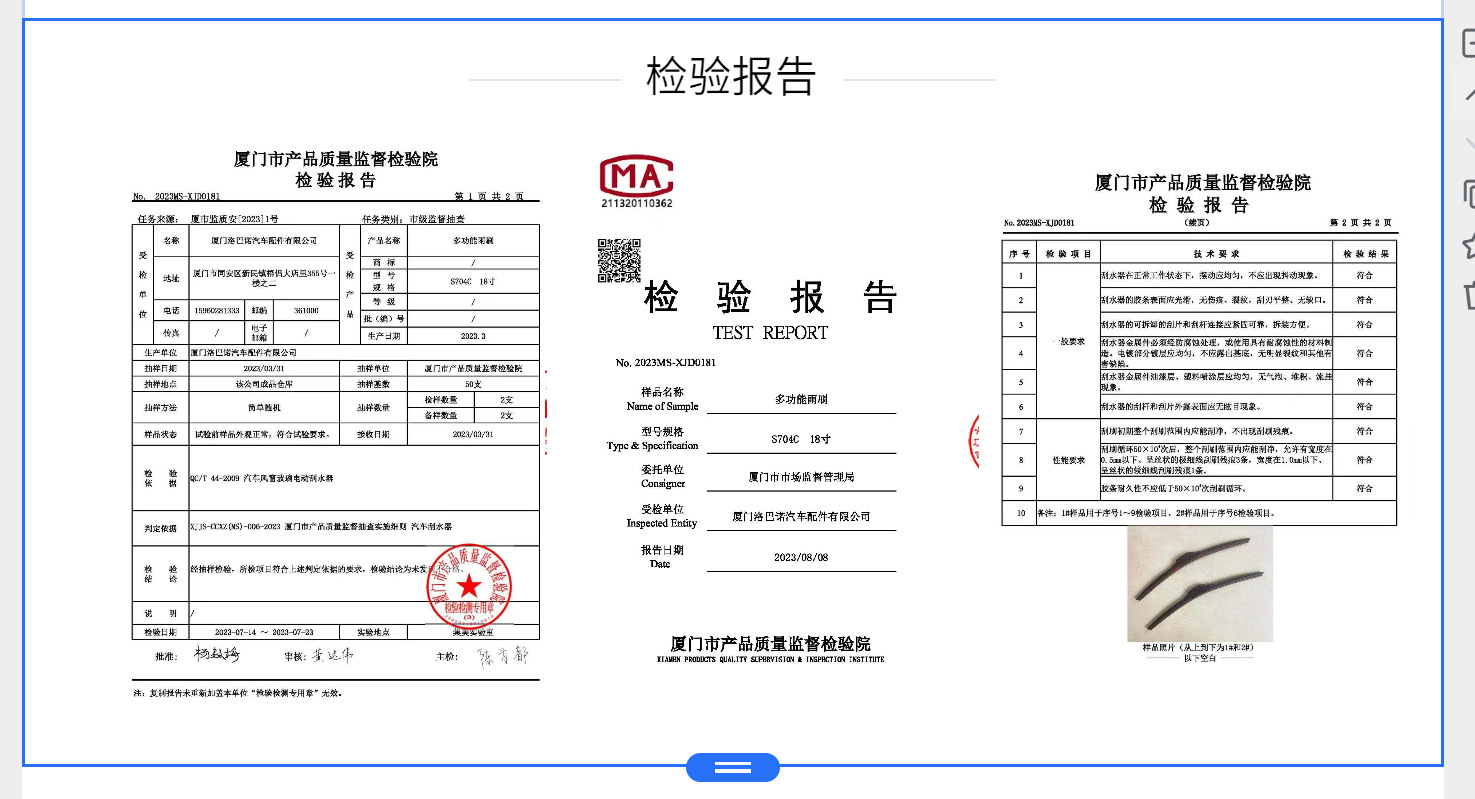Viewport: 1475px width, 799px height.
Task: Click the "性能要求" category cell
Action: click(x=1069, y=461)
